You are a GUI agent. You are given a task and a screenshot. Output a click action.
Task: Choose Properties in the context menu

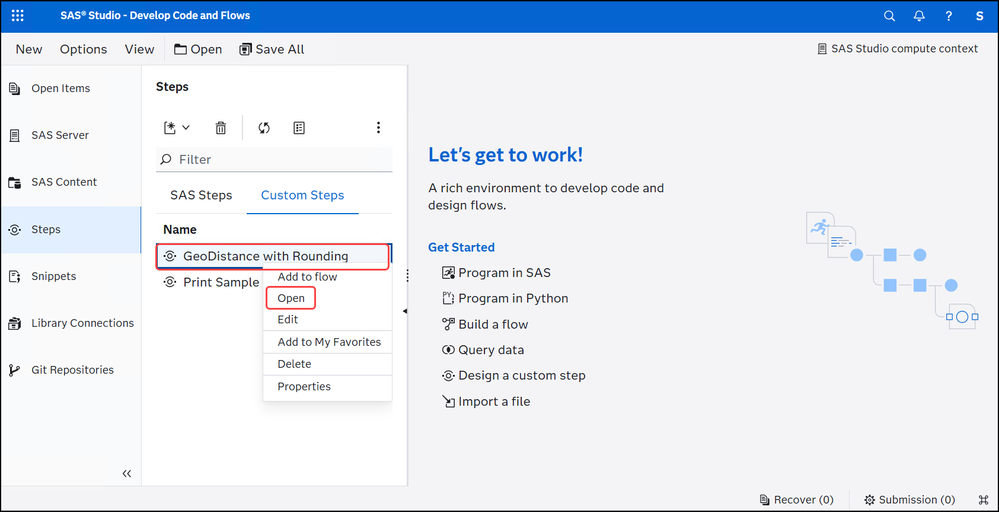pos(304,387)
